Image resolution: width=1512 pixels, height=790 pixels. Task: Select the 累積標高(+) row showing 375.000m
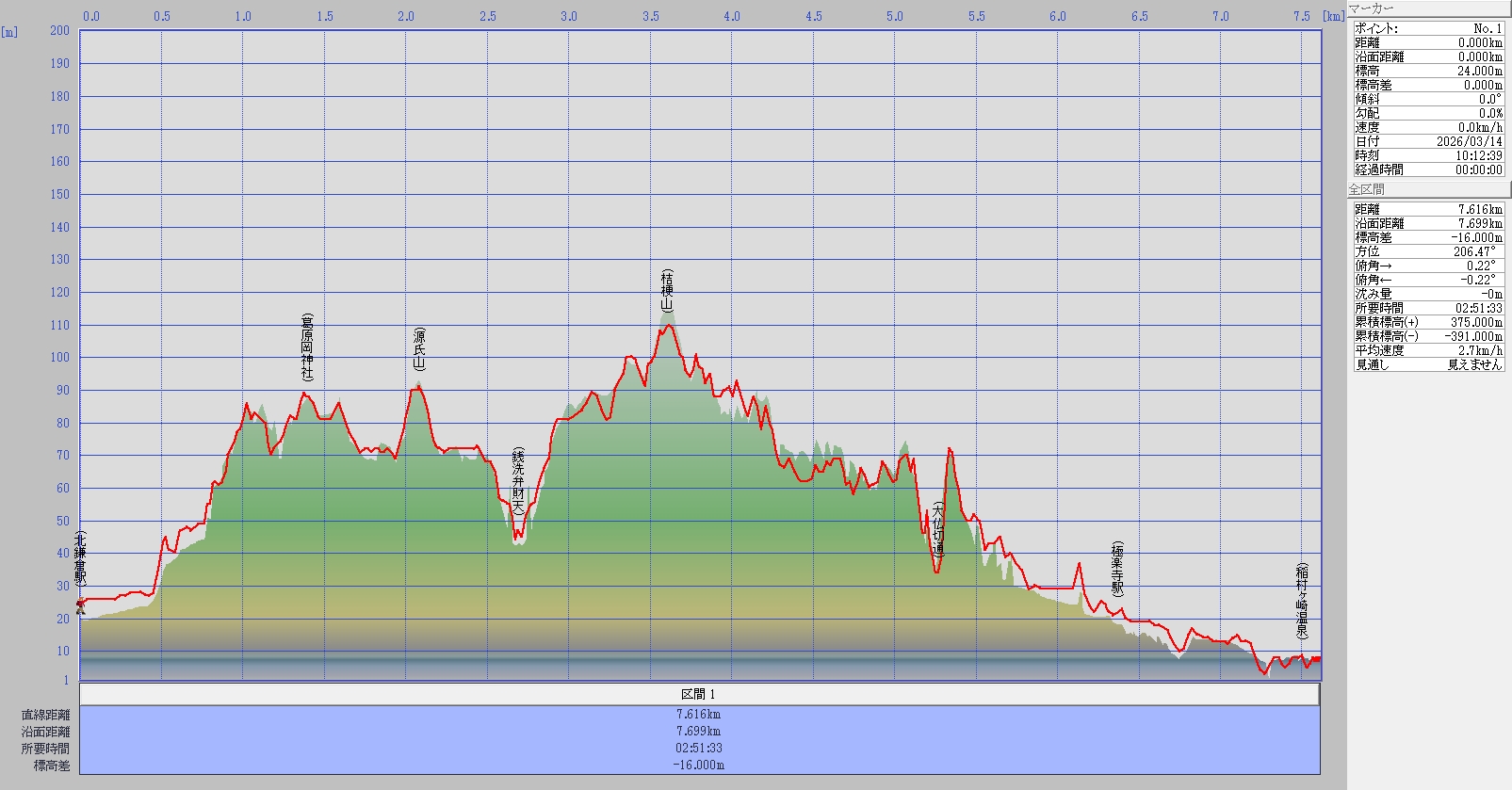point(1428,322)
